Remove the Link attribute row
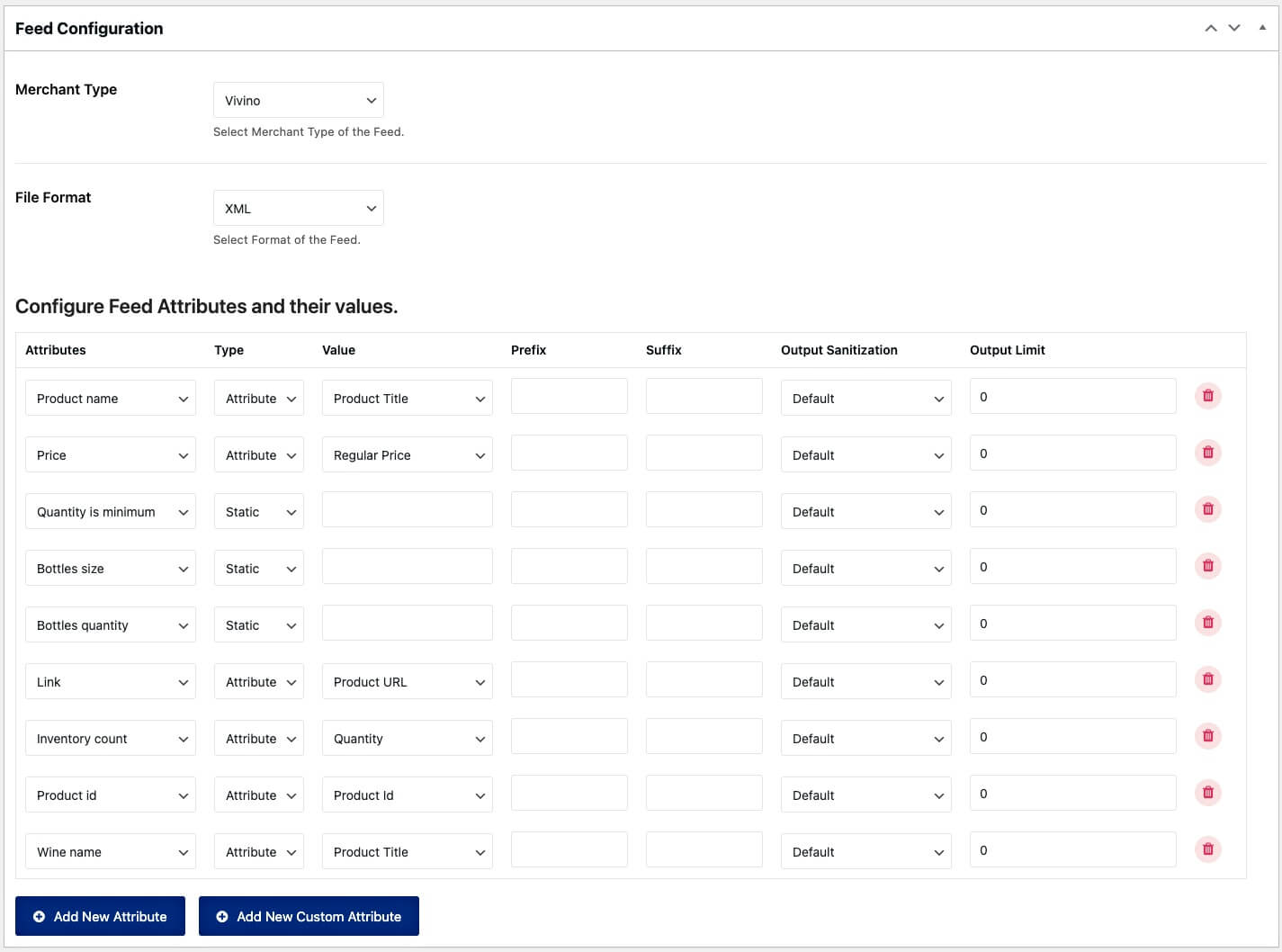This screenshot has width=1282, height=952. [x=1207, y=678]
